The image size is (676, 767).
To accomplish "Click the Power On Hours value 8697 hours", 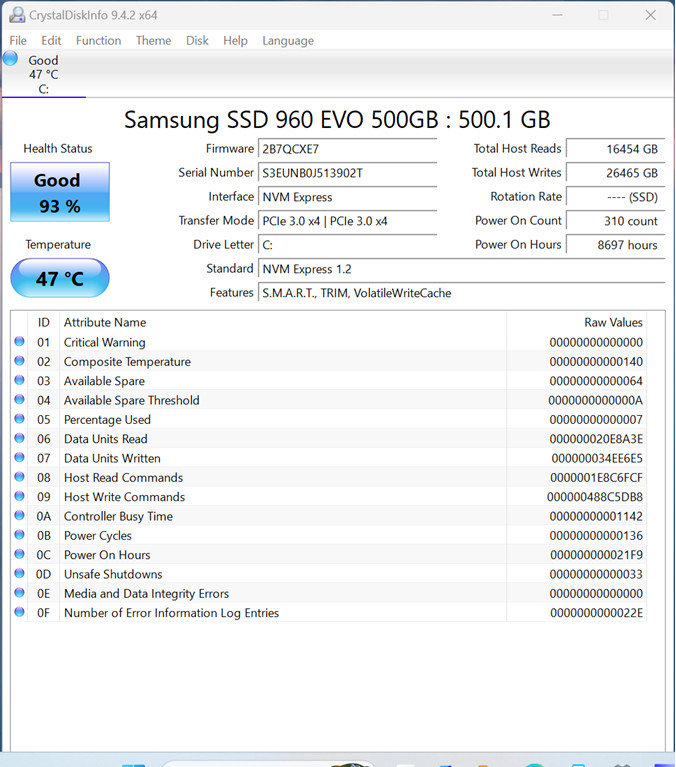I will click(x=615, y=245).
